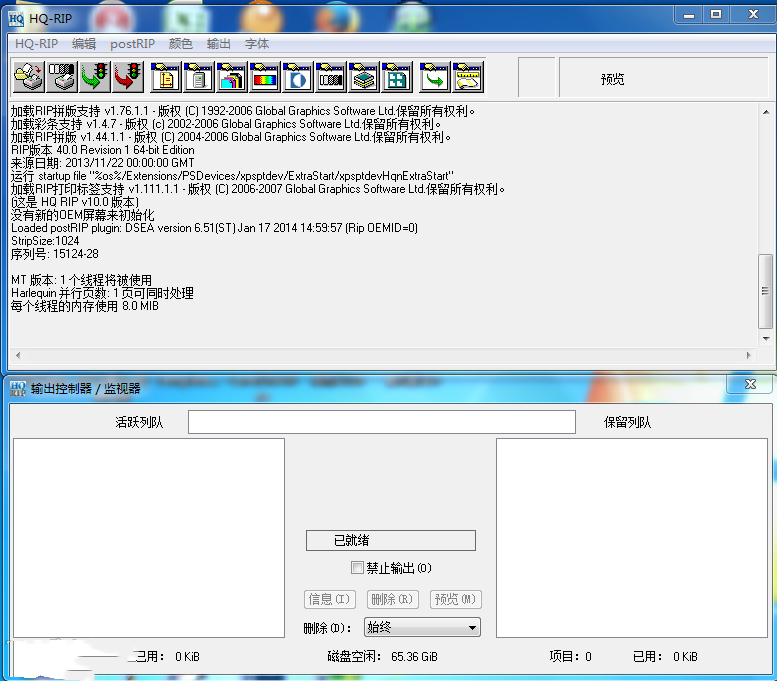Open the calibration manager grayscale strip icon
777x681 pixels.
click(x=331, y=77)
